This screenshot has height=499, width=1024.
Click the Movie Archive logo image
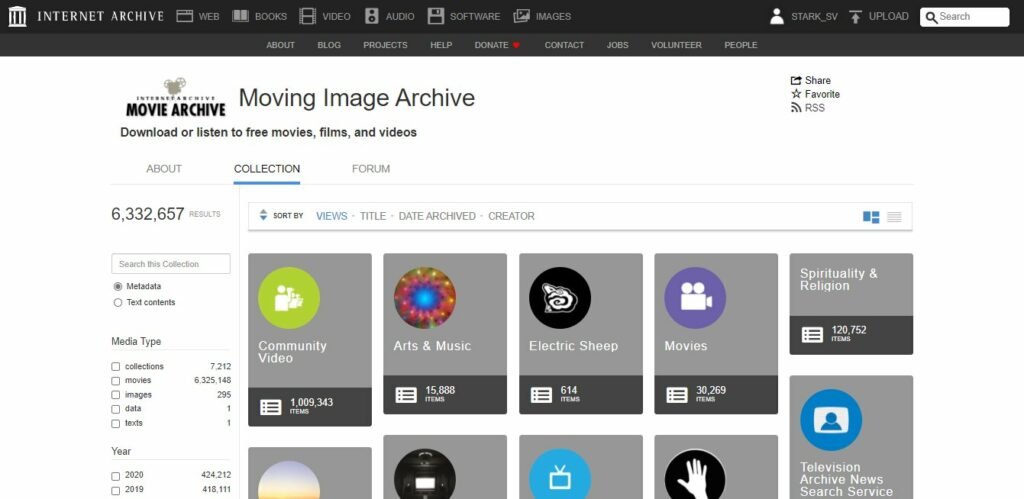point(176,98)
